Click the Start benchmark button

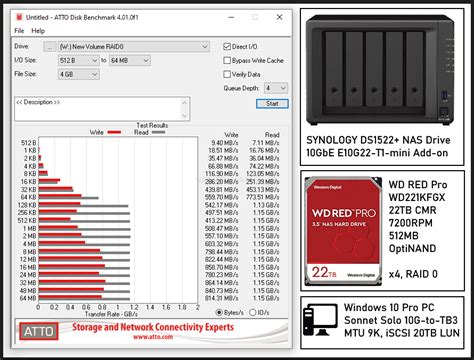point(272,103)
